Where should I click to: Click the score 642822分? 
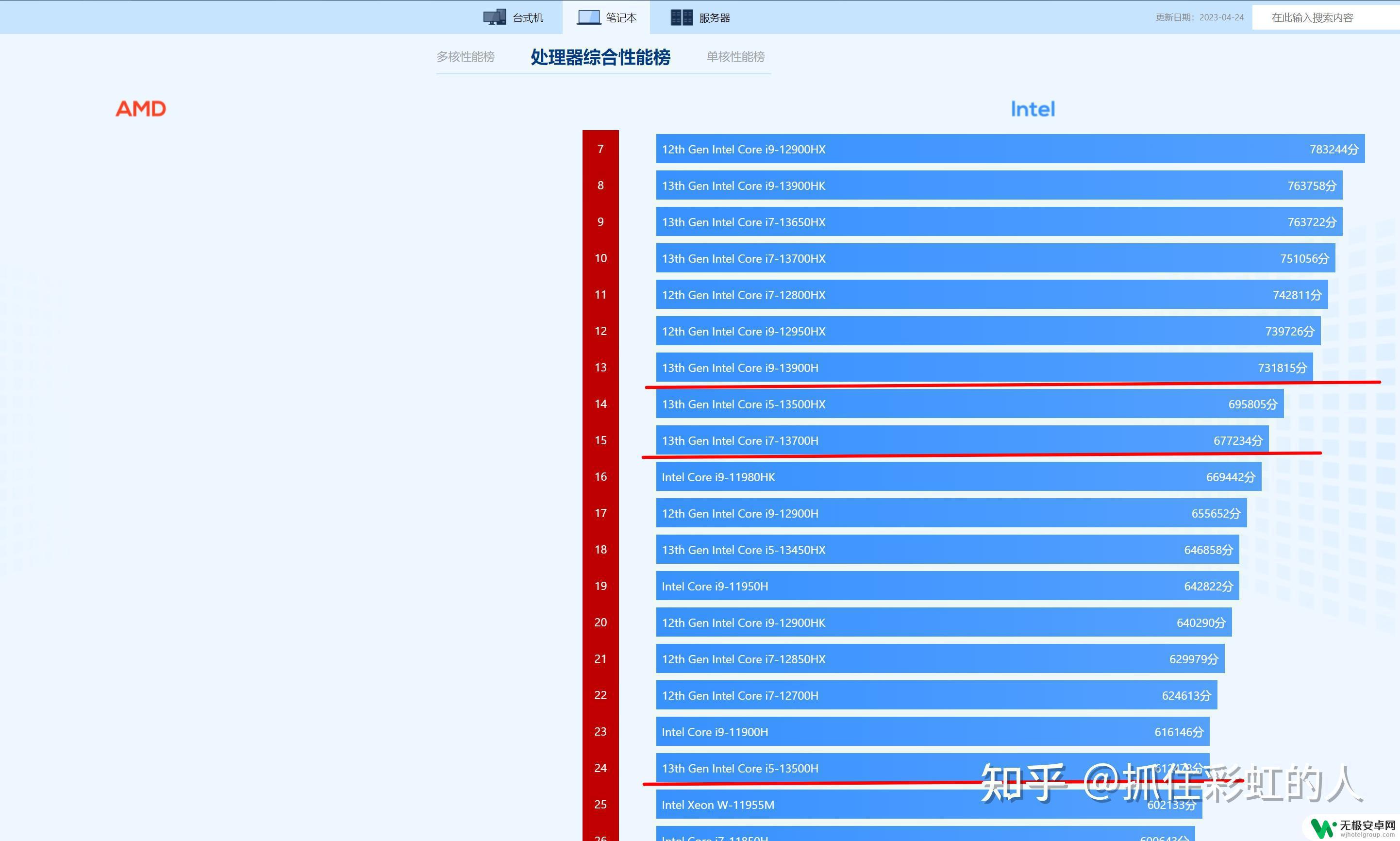[x=1209, y=587]
